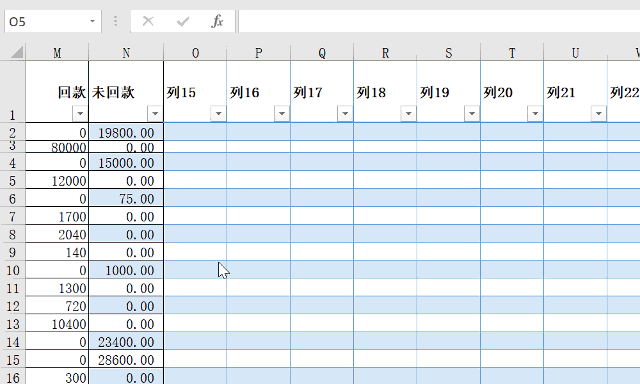Open the Insert Function fx button
640x384 pixels.
(217, 21)
